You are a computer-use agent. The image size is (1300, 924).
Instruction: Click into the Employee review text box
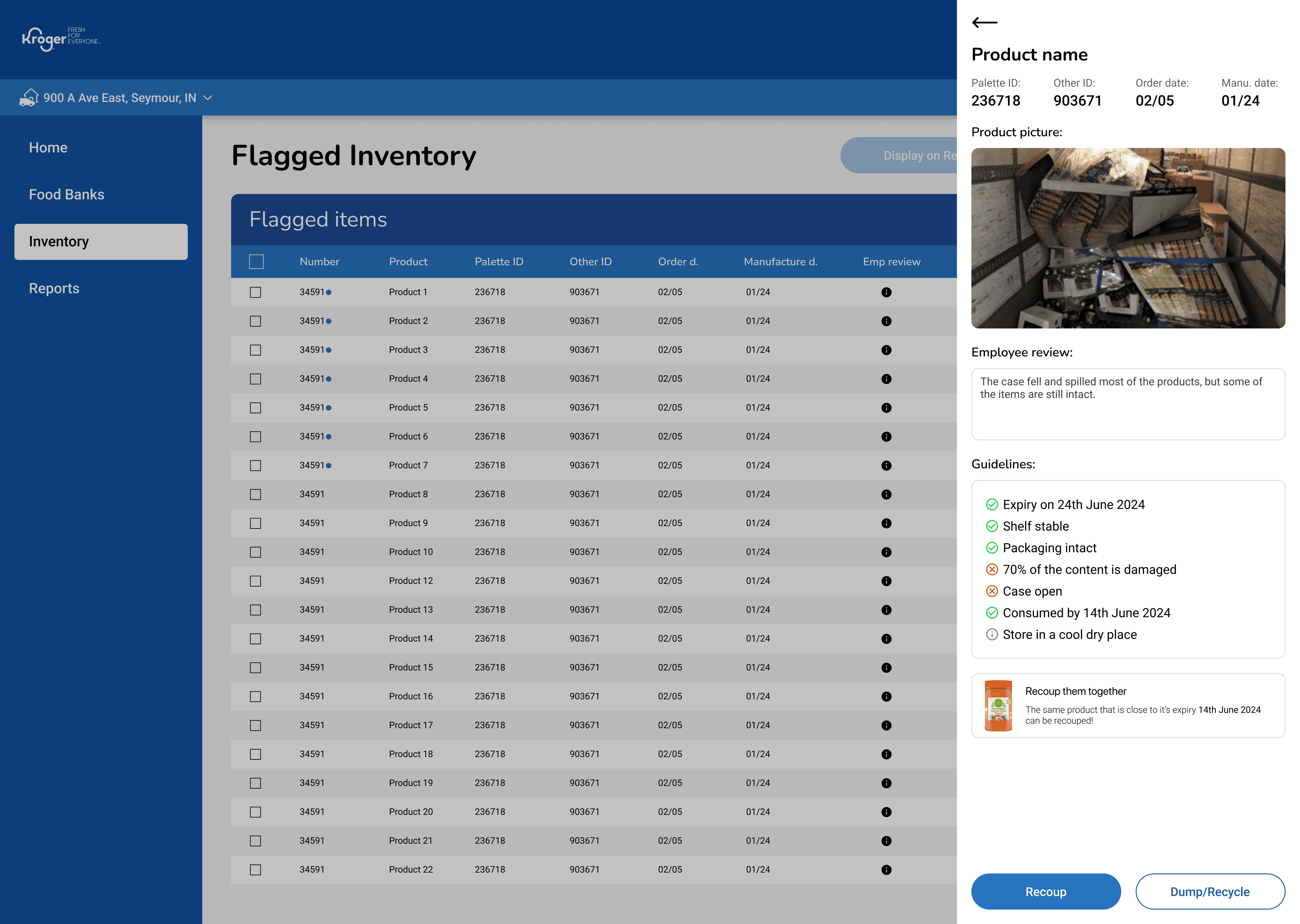[1128, 404]
